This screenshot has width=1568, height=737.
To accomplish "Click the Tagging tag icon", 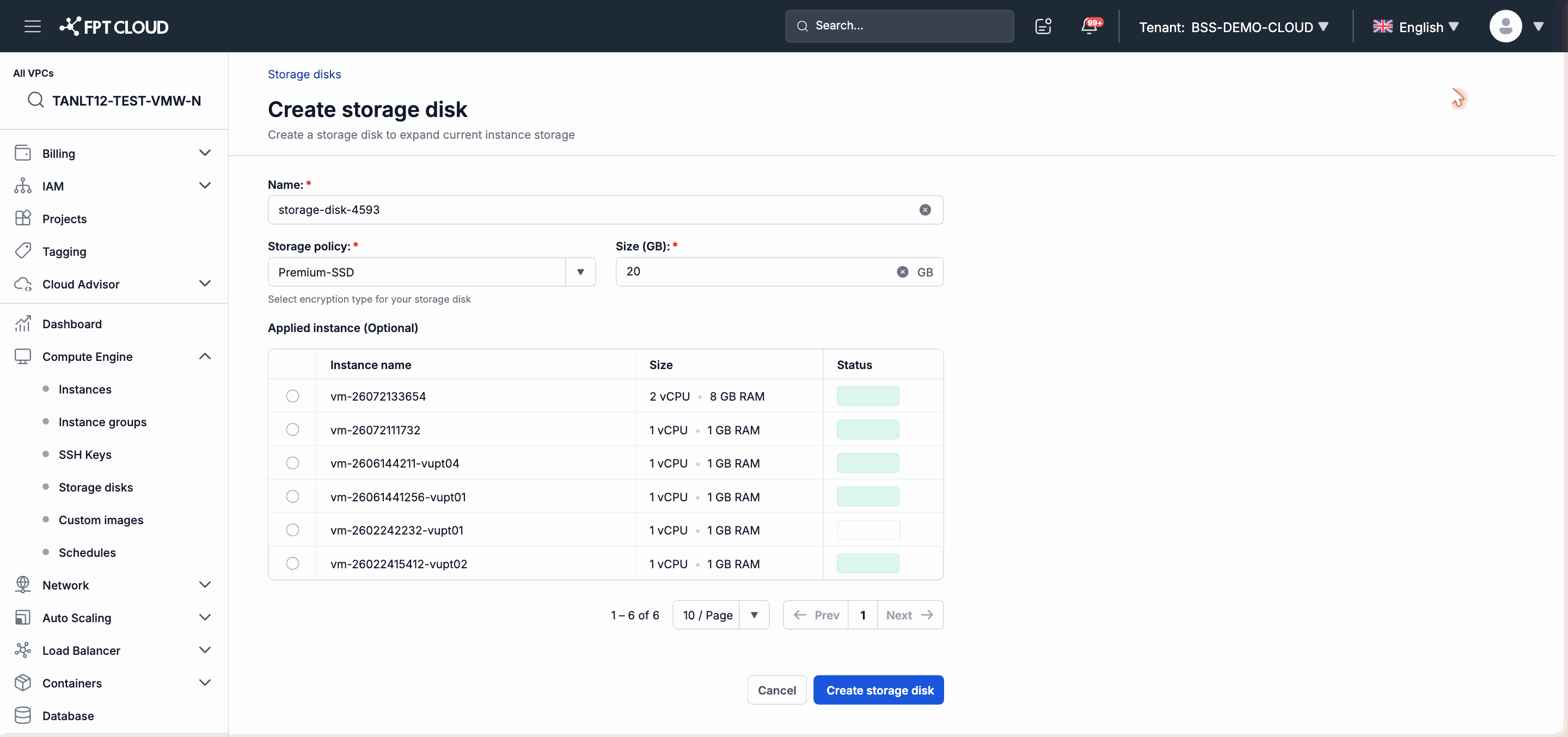I will 23,251.
